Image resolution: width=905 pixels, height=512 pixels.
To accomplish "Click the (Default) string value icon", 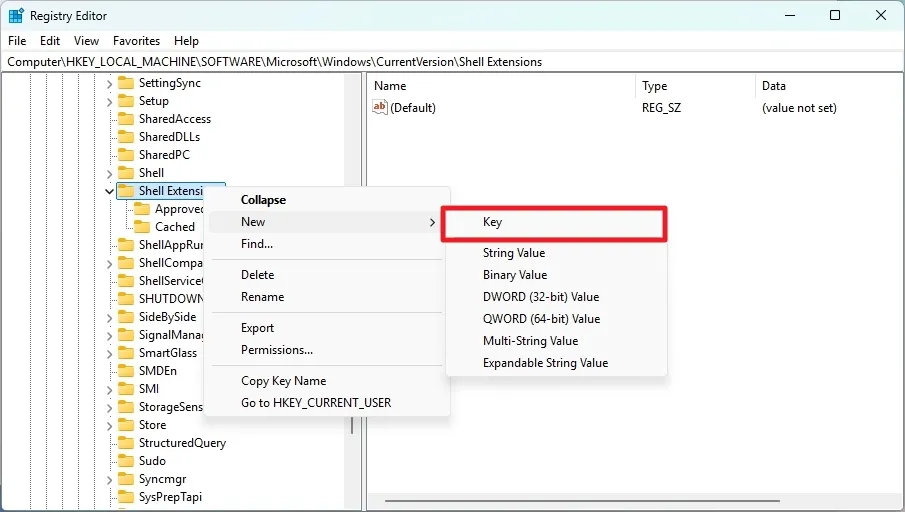I will pyautogui.click(x=380, y=108).
